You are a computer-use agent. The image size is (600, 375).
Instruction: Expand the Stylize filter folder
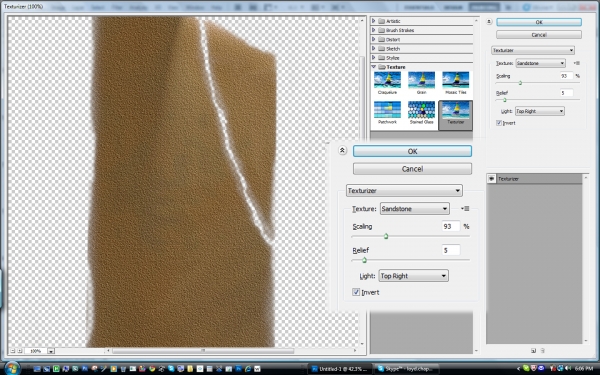[x=374, y=57]
